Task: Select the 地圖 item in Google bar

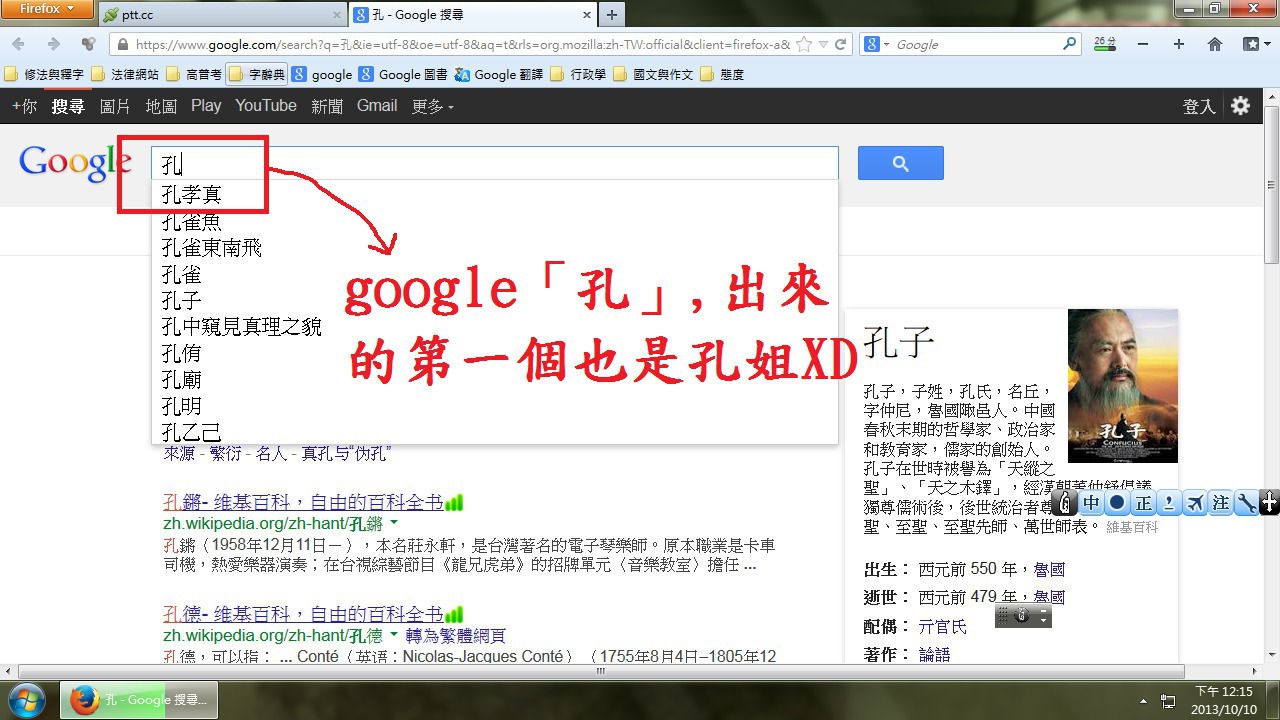Action: click(x=161, y=106)
